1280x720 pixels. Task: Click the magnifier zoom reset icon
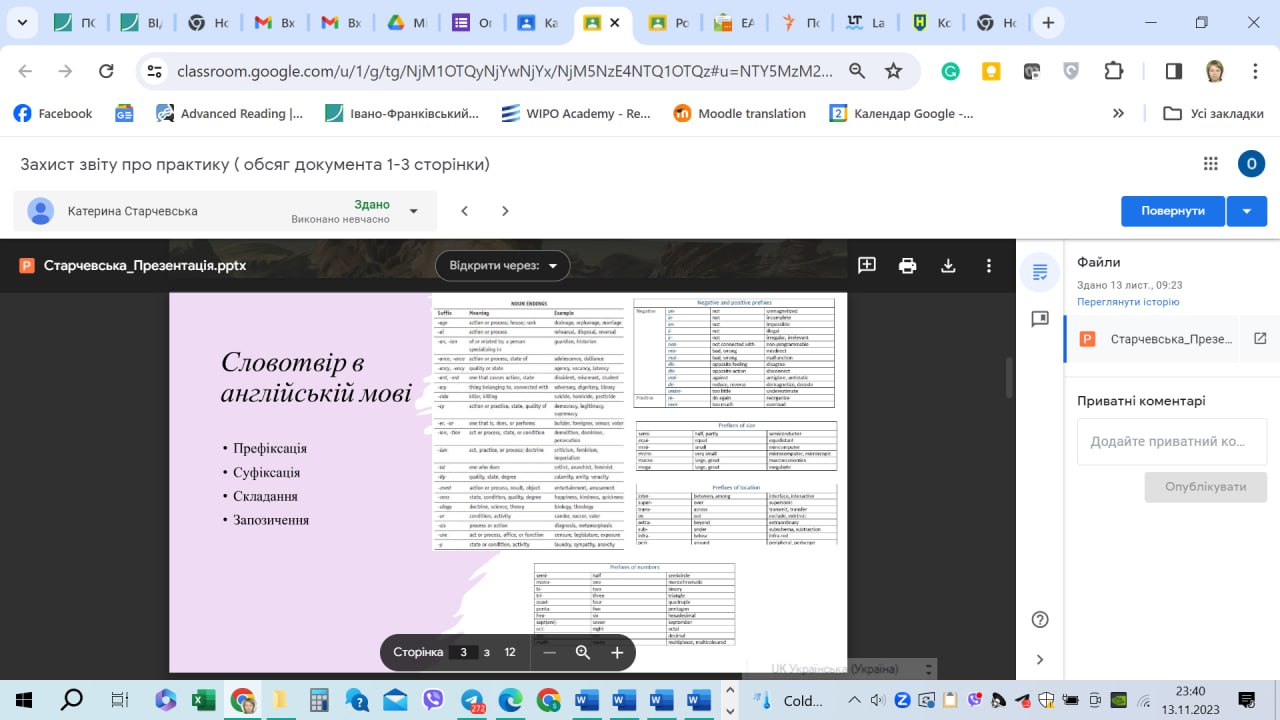pyautogui.click(x=583, y=652)
